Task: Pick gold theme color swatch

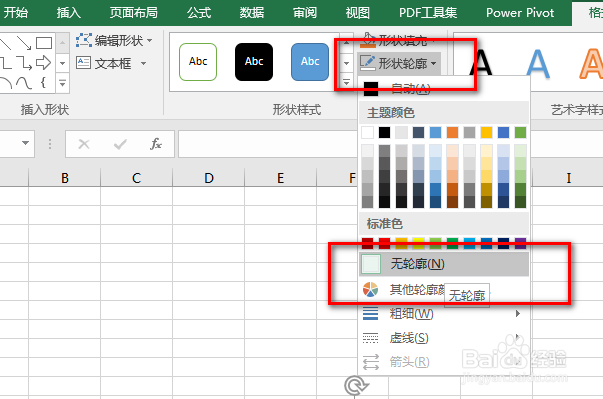Action: pyautogui.click(x=486, y=133)
